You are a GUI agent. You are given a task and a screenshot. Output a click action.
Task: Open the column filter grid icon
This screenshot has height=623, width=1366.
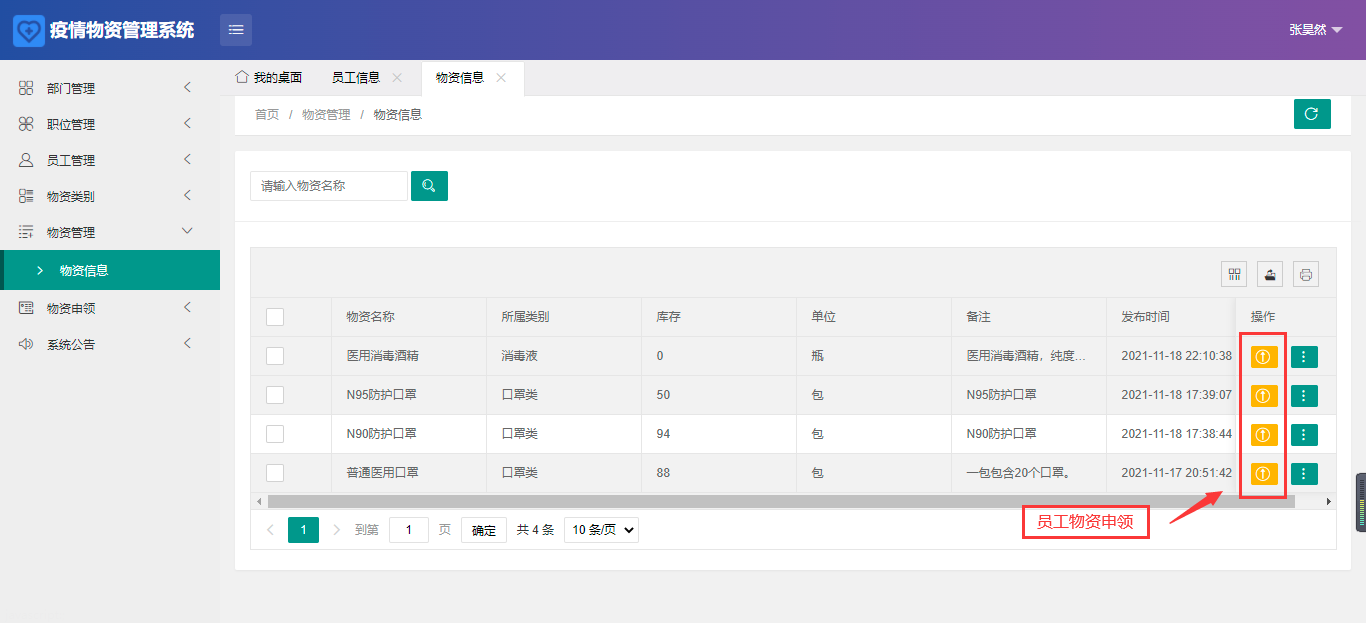[1235, 274]
